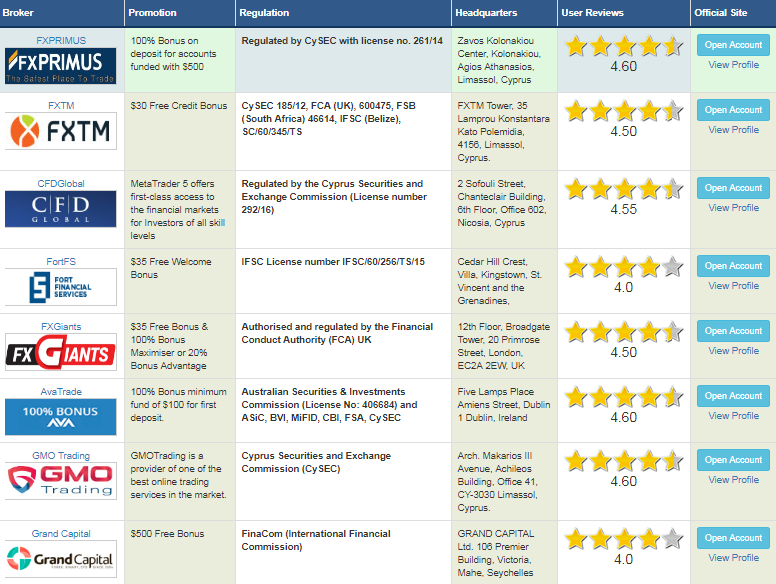
Task: Open the FXTM broker name link
Action: (61, 105)
